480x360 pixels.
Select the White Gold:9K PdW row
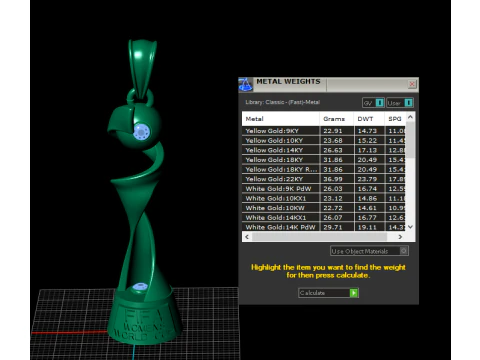click(x=324, y=189)
